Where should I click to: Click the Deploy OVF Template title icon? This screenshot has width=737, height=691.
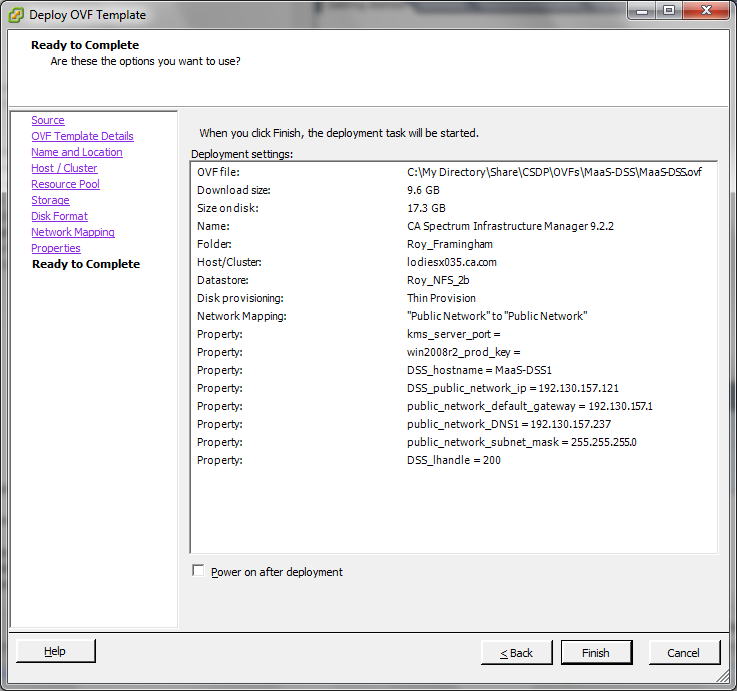[16, 15]
